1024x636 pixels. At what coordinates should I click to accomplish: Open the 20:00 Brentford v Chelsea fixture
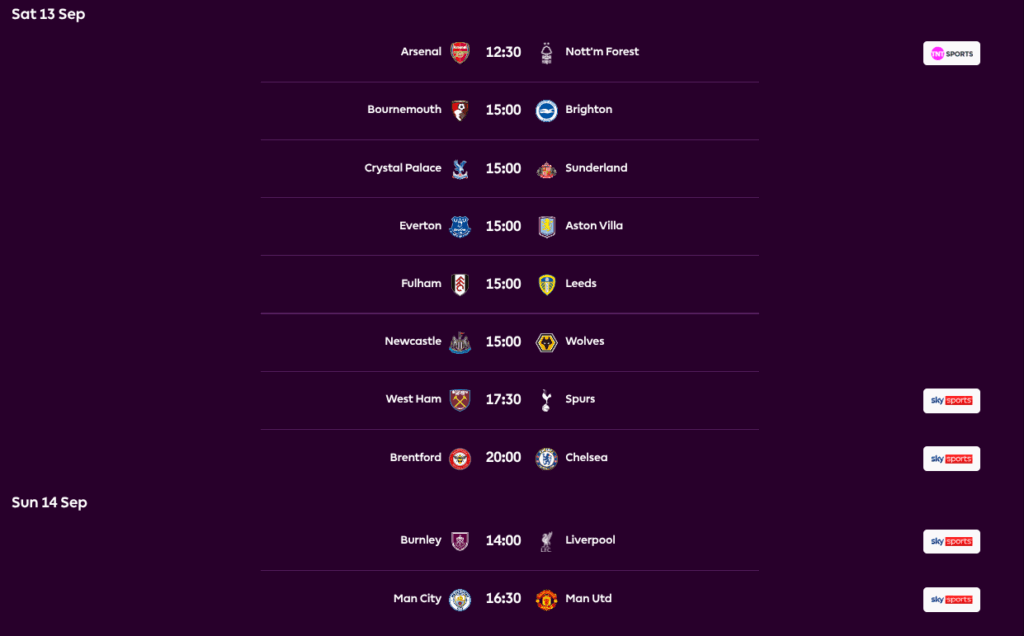click(503, 458)
